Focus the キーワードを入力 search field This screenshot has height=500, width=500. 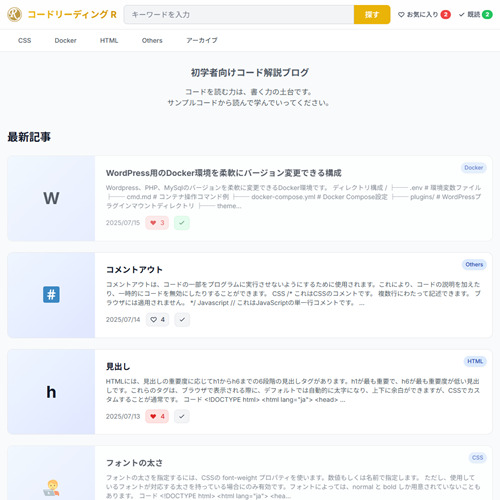tap(239, 14)
